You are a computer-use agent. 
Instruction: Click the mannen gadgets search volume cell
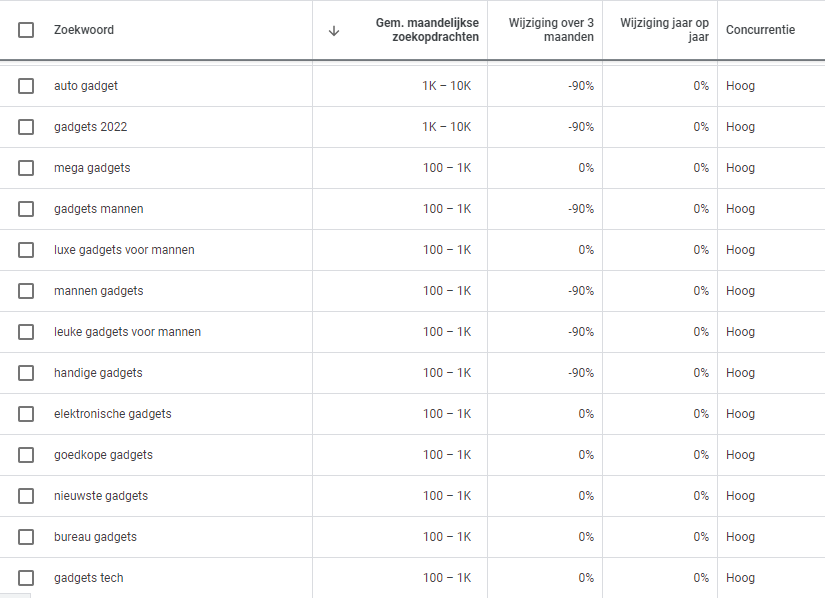pos(446,291)
